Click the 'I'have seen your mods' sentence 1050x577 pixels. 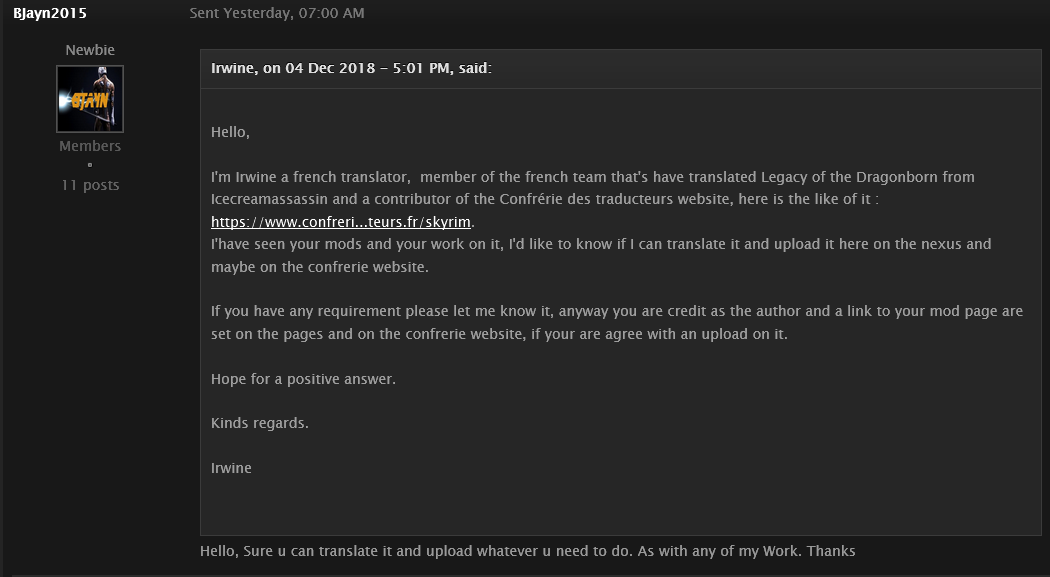click(601, 256)
